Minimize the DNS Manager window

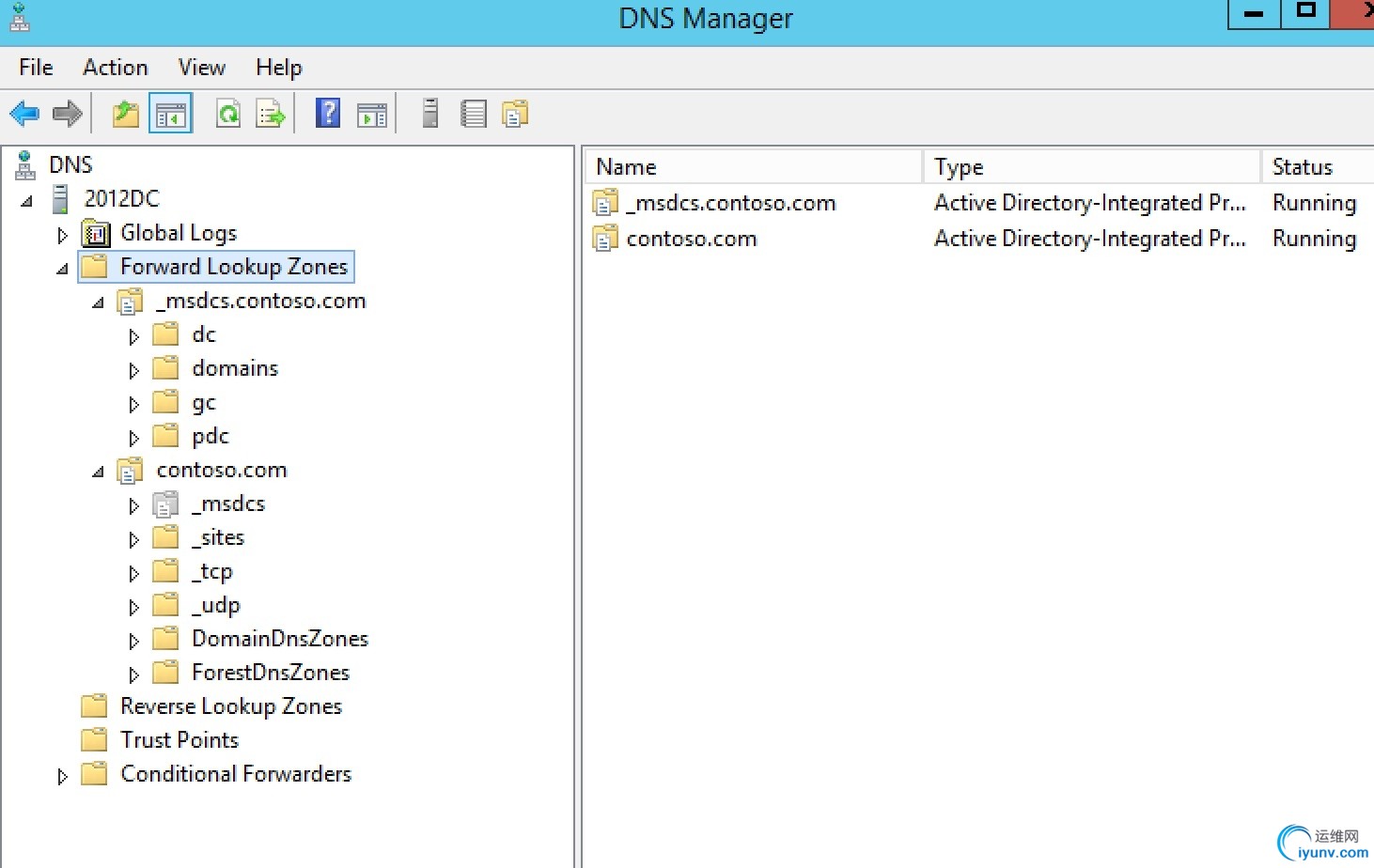point(1254,13)
